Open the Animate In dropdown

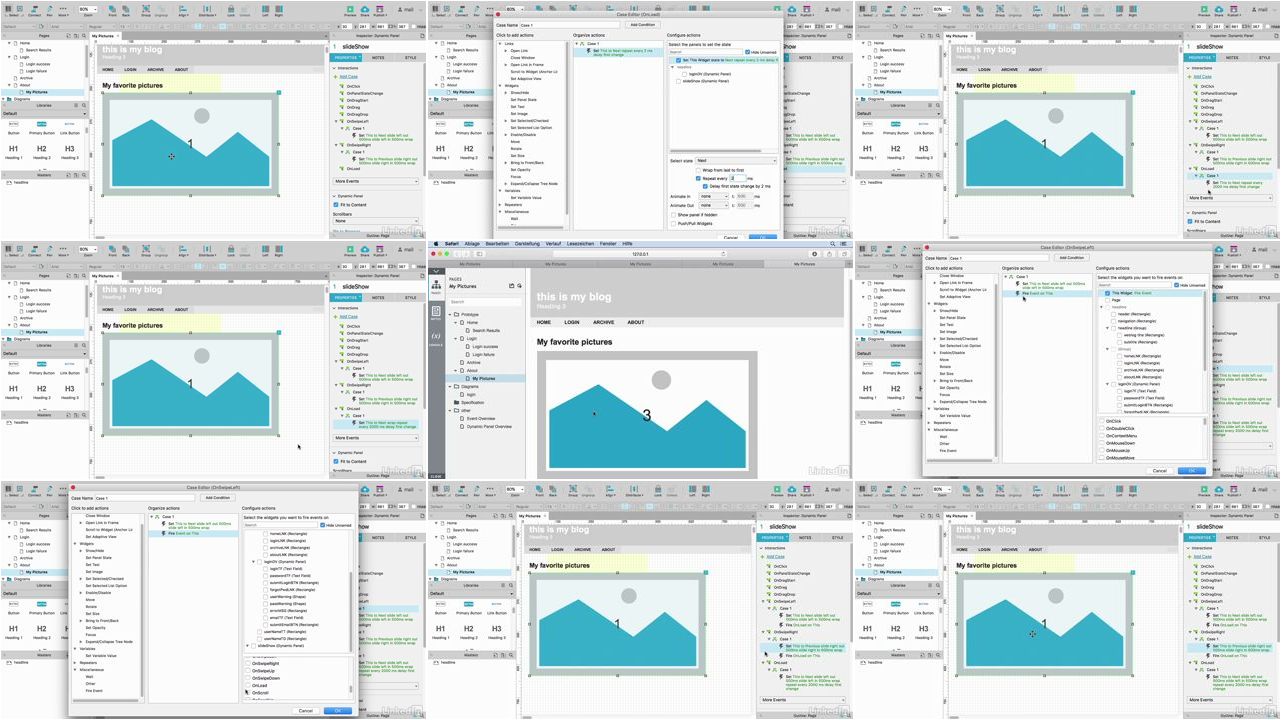pos(713,197)
